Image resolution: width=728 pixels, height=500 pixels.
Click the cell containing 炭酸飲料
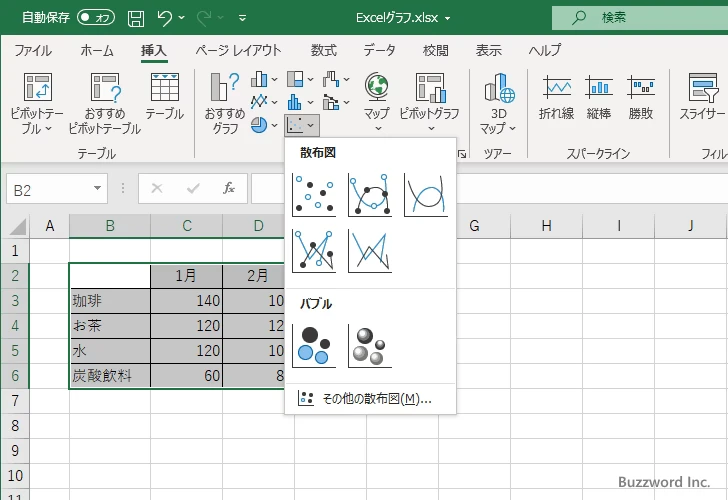(110, 376)
